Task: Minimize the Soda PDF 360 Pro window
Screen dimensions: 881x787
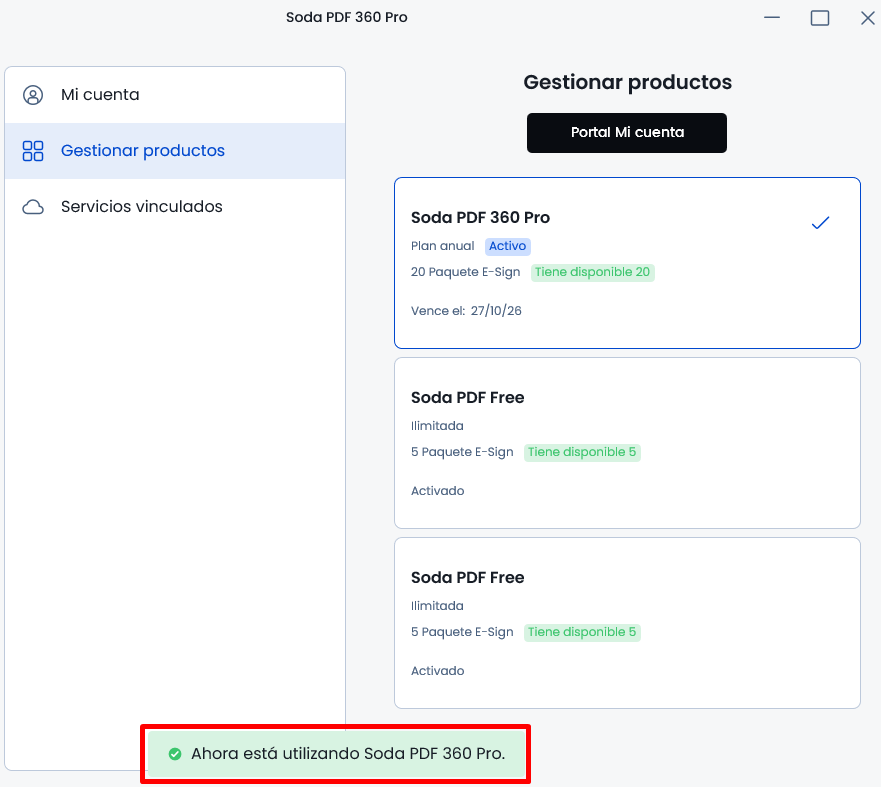Action: pyautogui.click(x=772, y=18)
